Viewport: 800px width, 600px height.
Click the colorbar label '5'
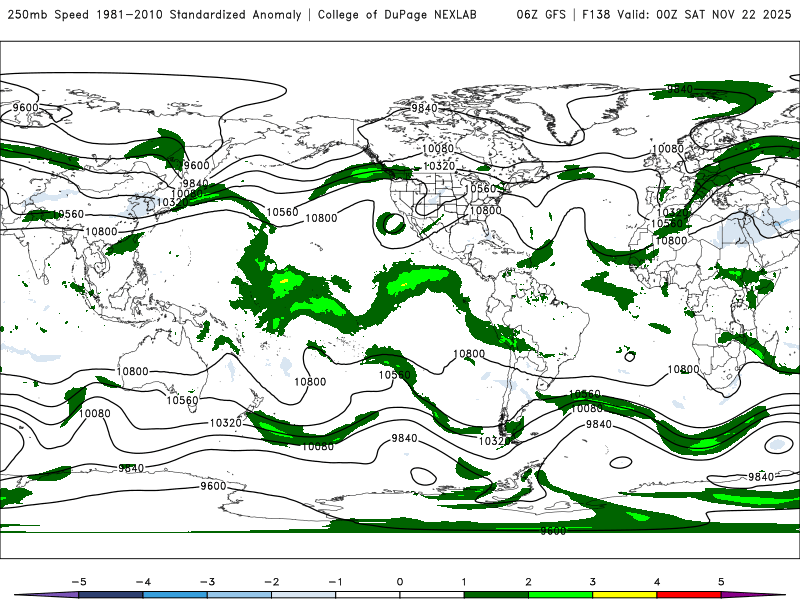(x=721, y=582)
